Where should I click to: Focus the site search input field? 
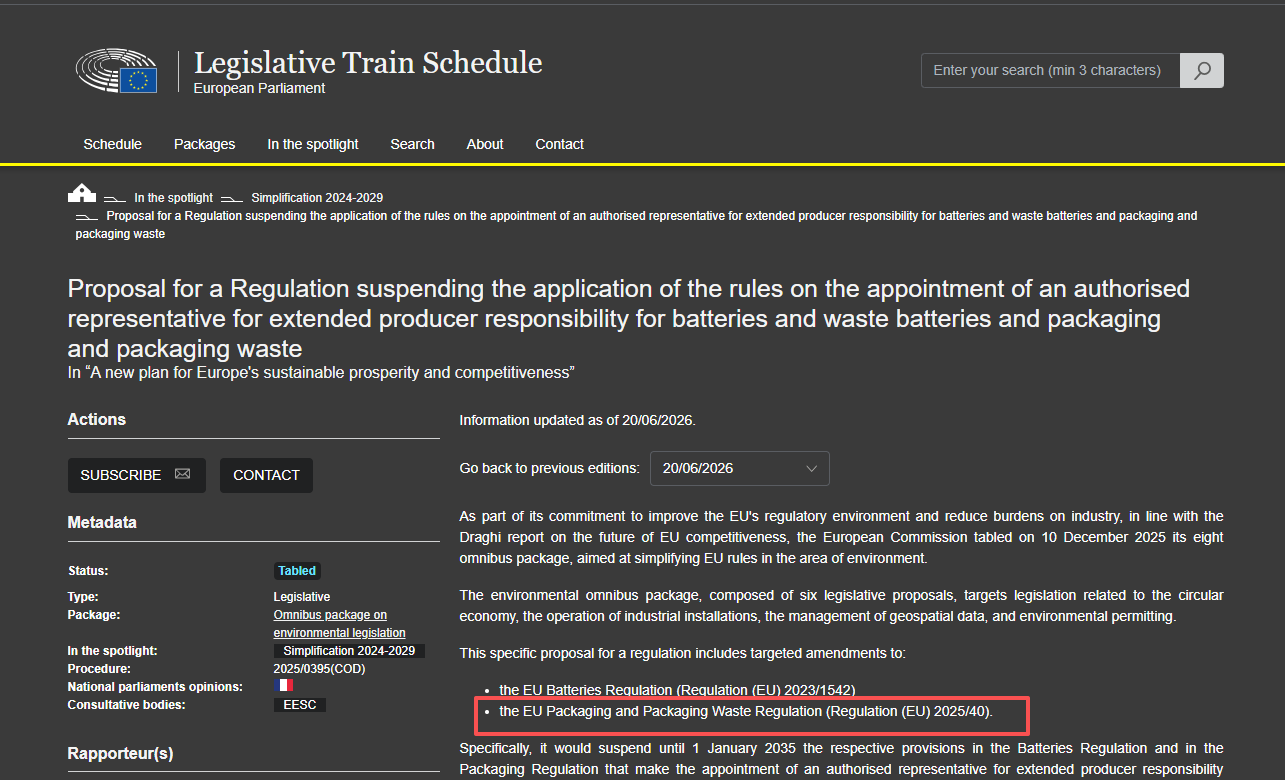coord(1050,70)
